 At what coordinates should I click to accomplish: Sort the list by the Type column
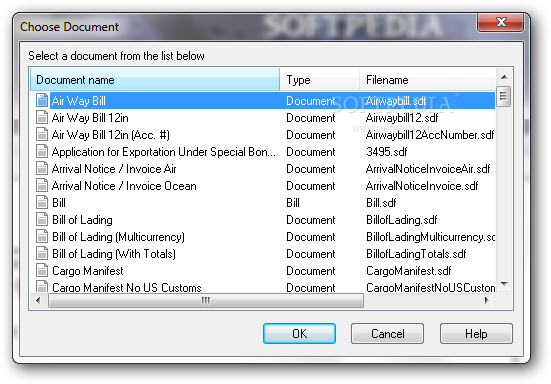click(320, 80)
